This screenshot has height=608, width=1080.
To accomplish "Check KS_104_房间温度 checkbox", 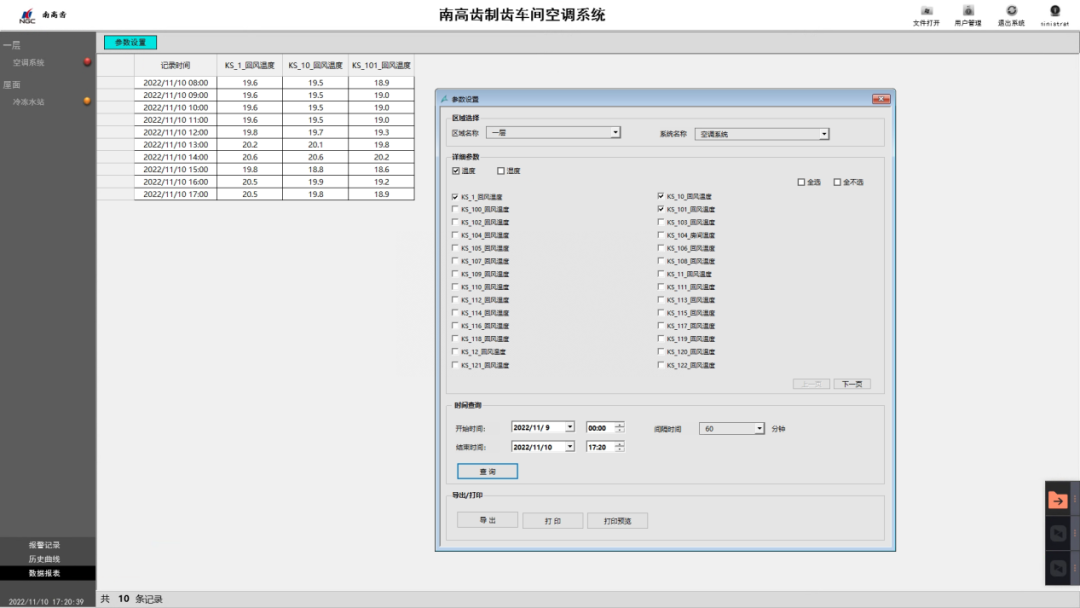I will click(661, 235).
